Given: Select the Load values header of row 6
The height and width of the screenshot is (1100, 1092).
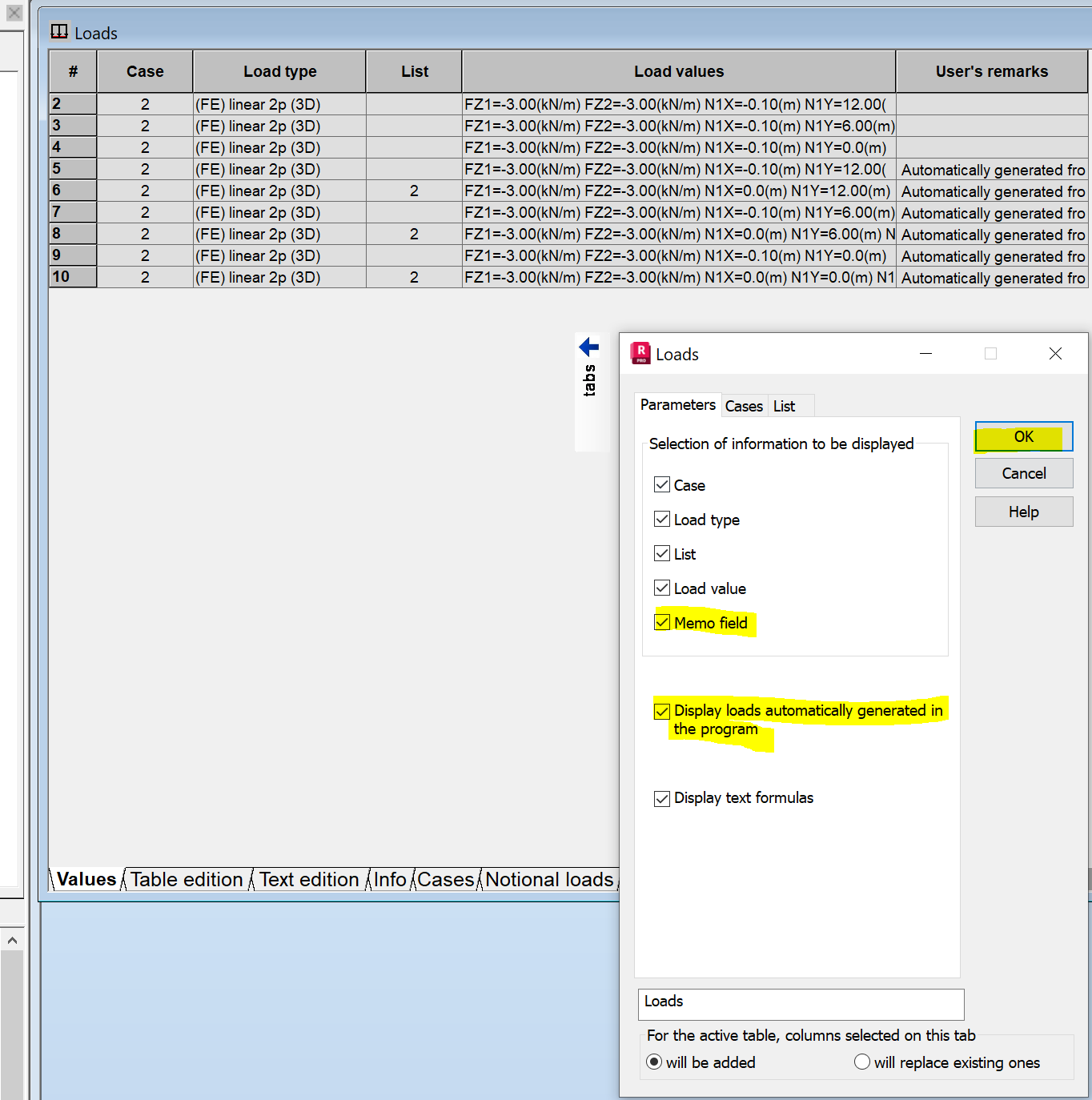Looking at the screenshot, I should click(x=679, y=191).
